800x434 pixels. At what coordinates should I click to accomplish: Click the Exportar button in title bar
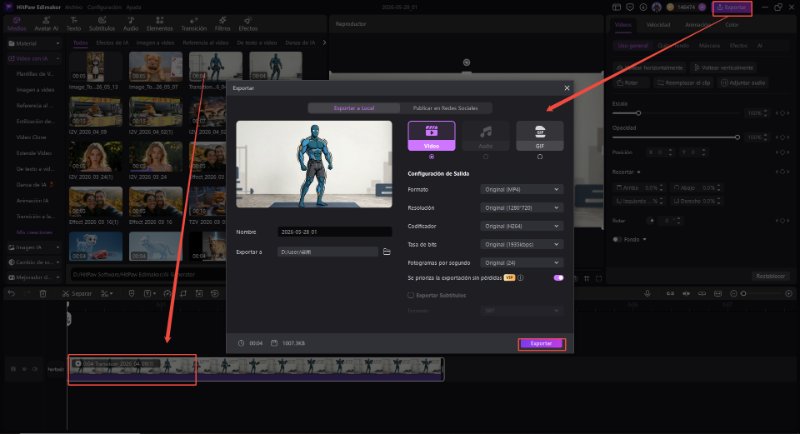click(x=732, y=8)
